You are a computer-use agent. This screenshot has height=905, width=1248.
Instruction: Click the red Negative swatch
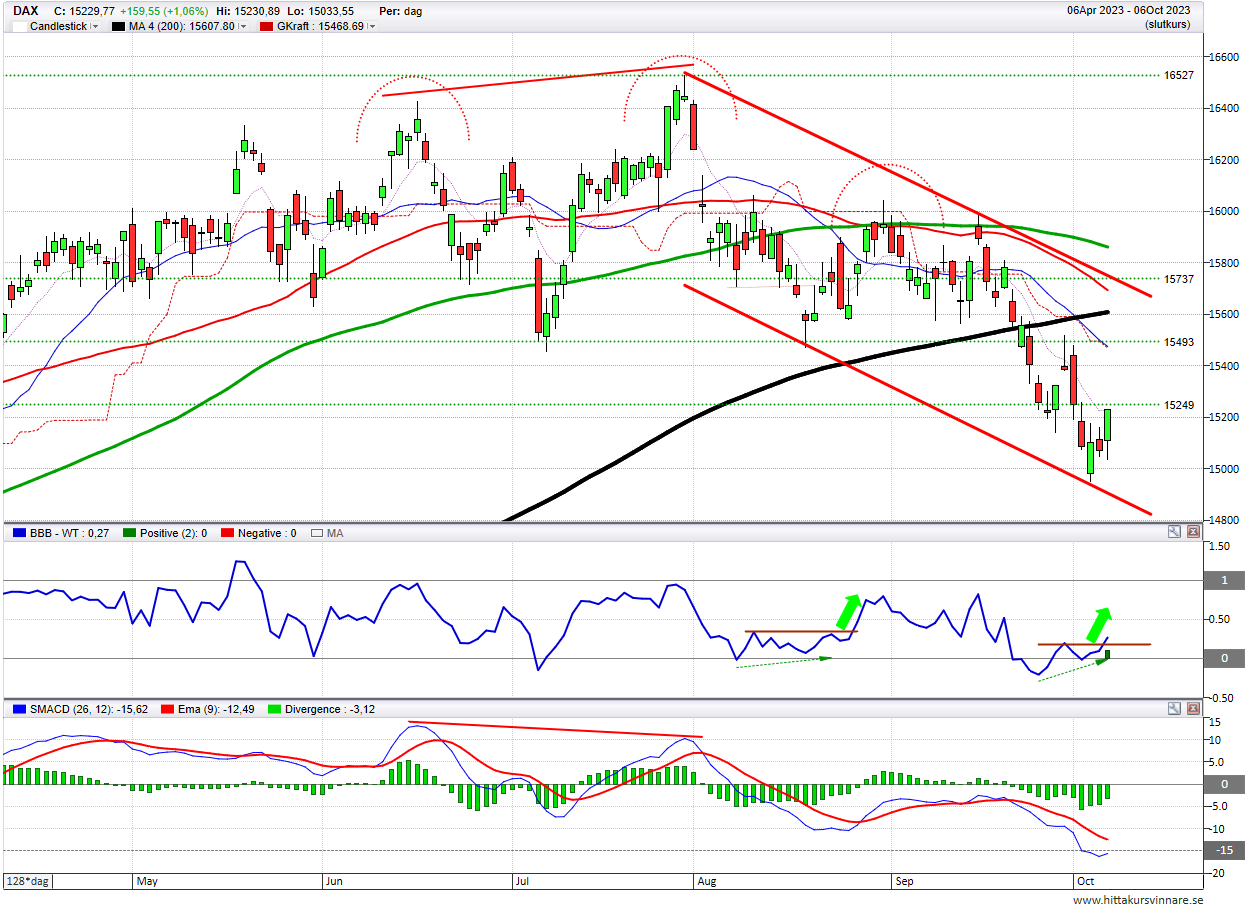point(229,533)
